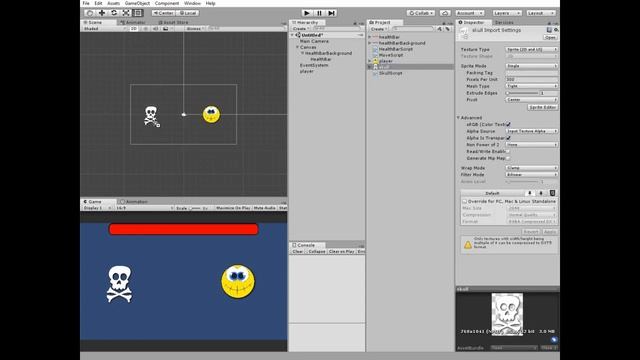Viewport: 640px width, 360px height.
Task: Open the Layers dropdown
Action: point(507,13)
